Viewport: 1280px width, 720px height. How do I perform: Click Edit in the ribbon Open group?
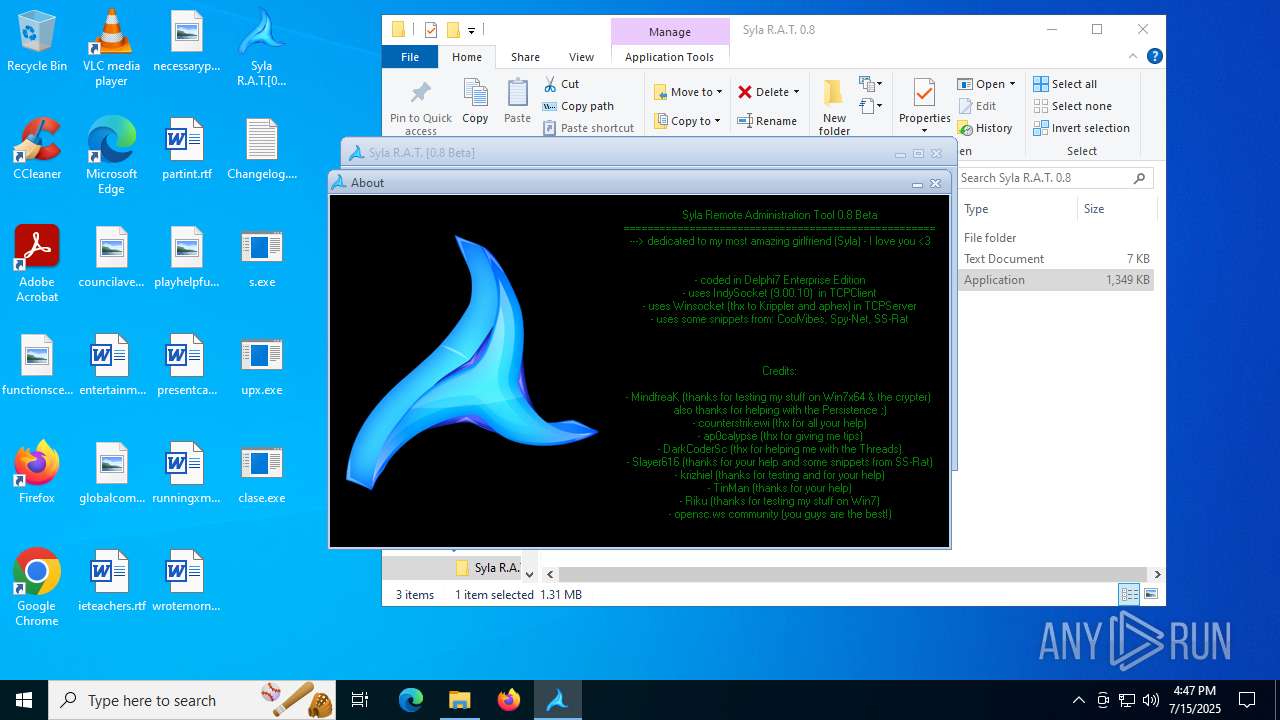coord(977,106)
